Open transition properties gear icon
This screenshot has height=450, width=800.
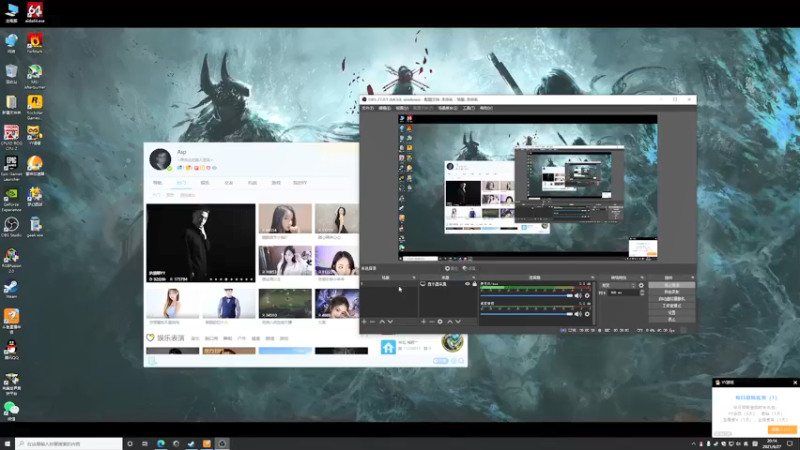click(641, 285)
